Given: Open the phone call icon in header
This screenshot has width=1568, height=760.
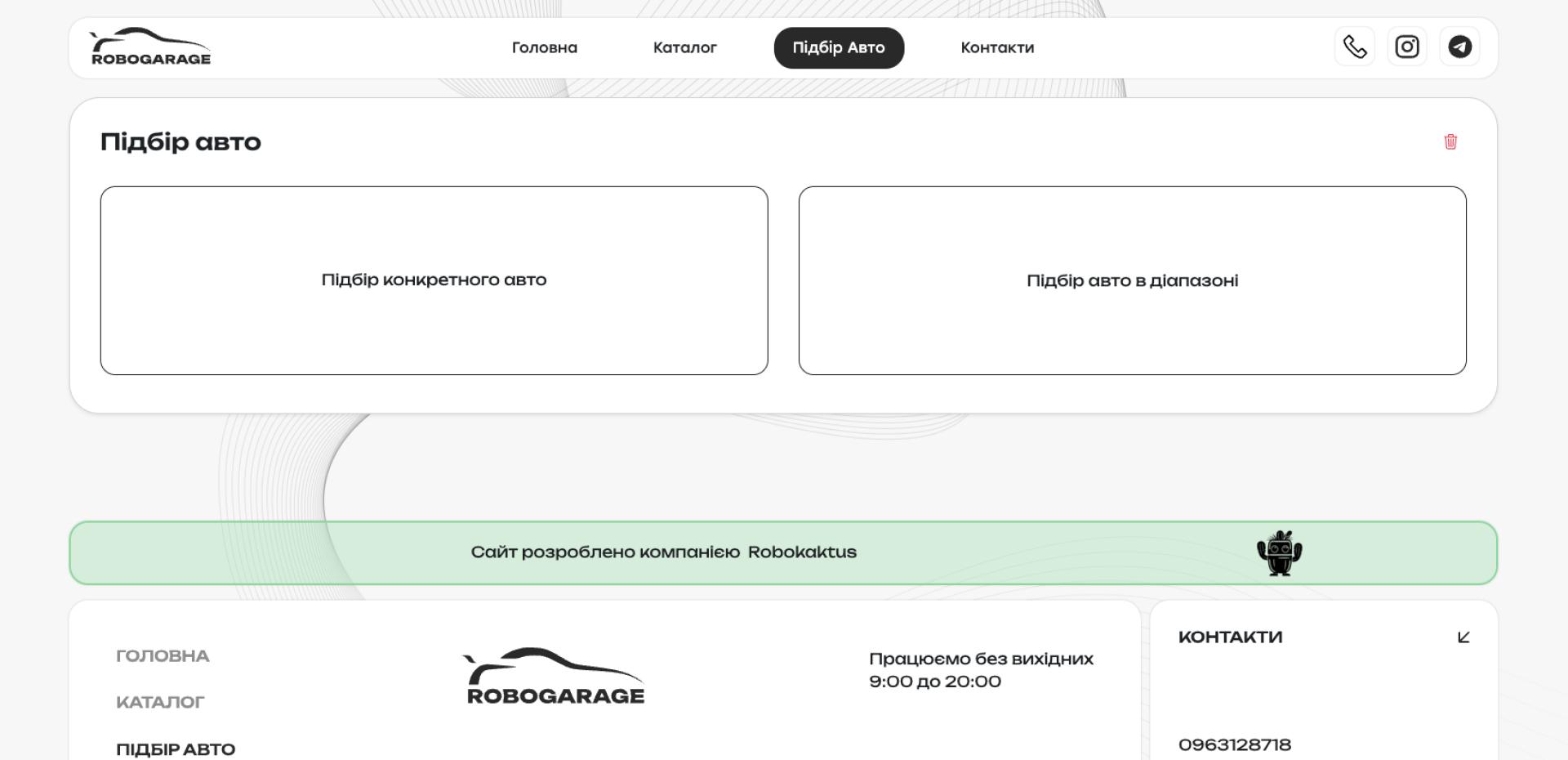Looking at the screenshot, I should coord(1355,47).
